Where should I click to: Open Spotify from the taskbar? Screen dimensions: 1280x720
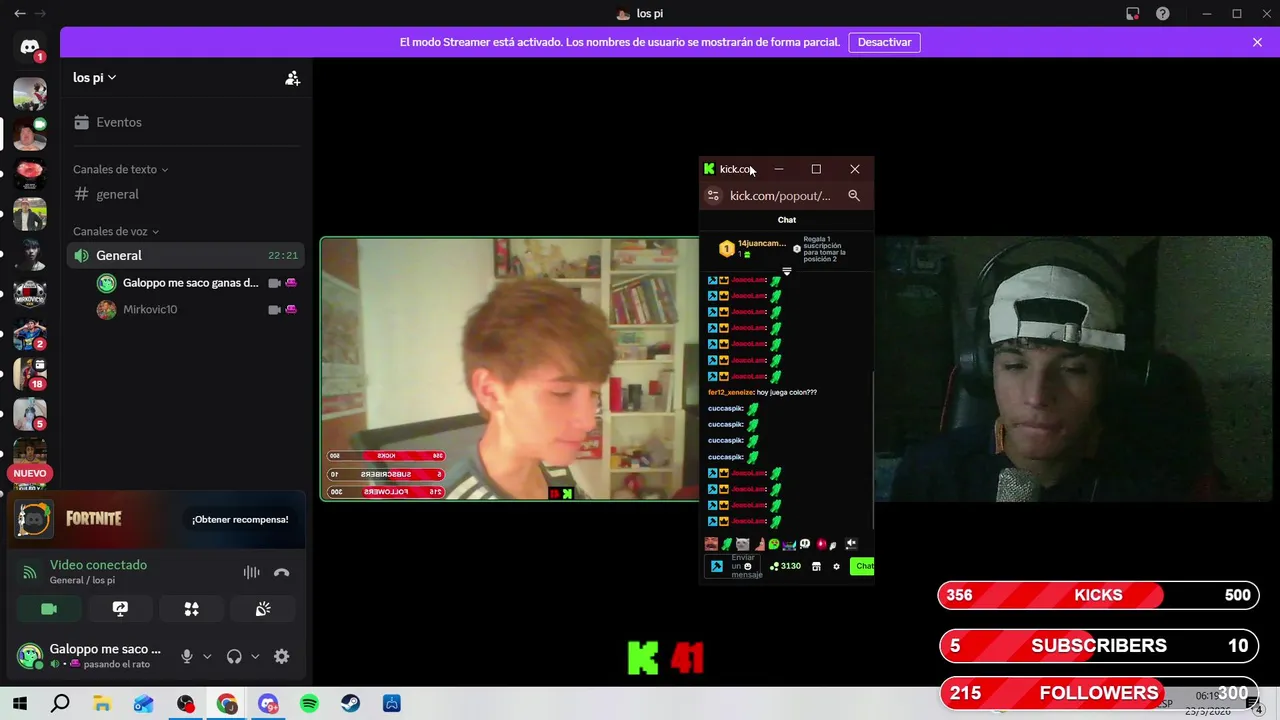[x=309, y=704]
